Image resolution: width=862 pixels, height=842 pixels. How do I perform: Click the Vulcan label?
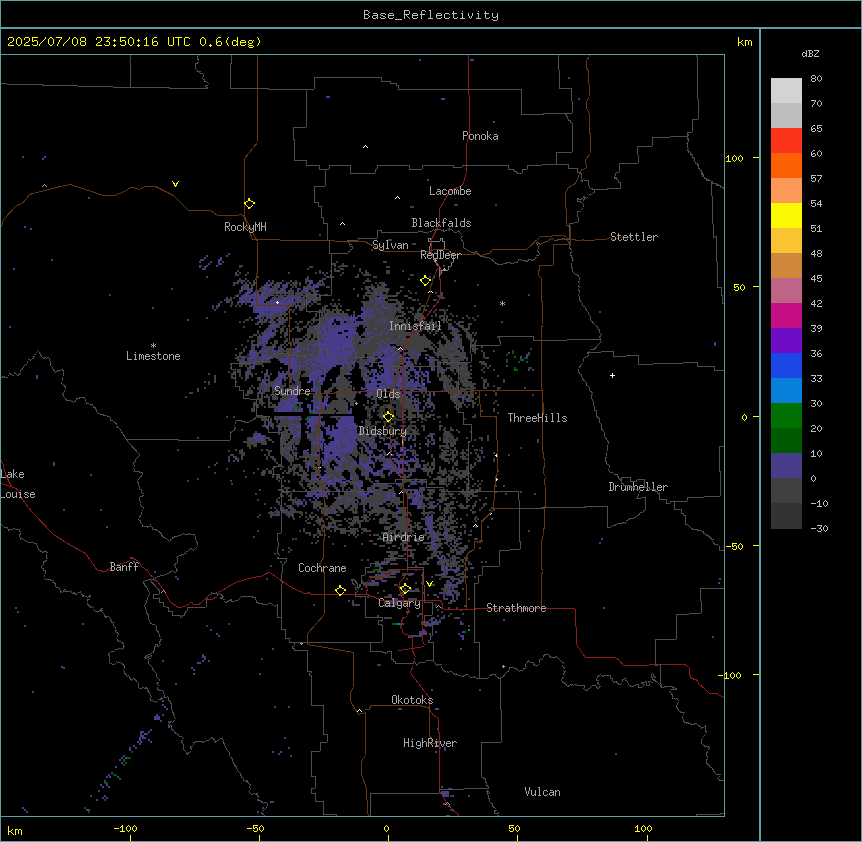(542, 792)
